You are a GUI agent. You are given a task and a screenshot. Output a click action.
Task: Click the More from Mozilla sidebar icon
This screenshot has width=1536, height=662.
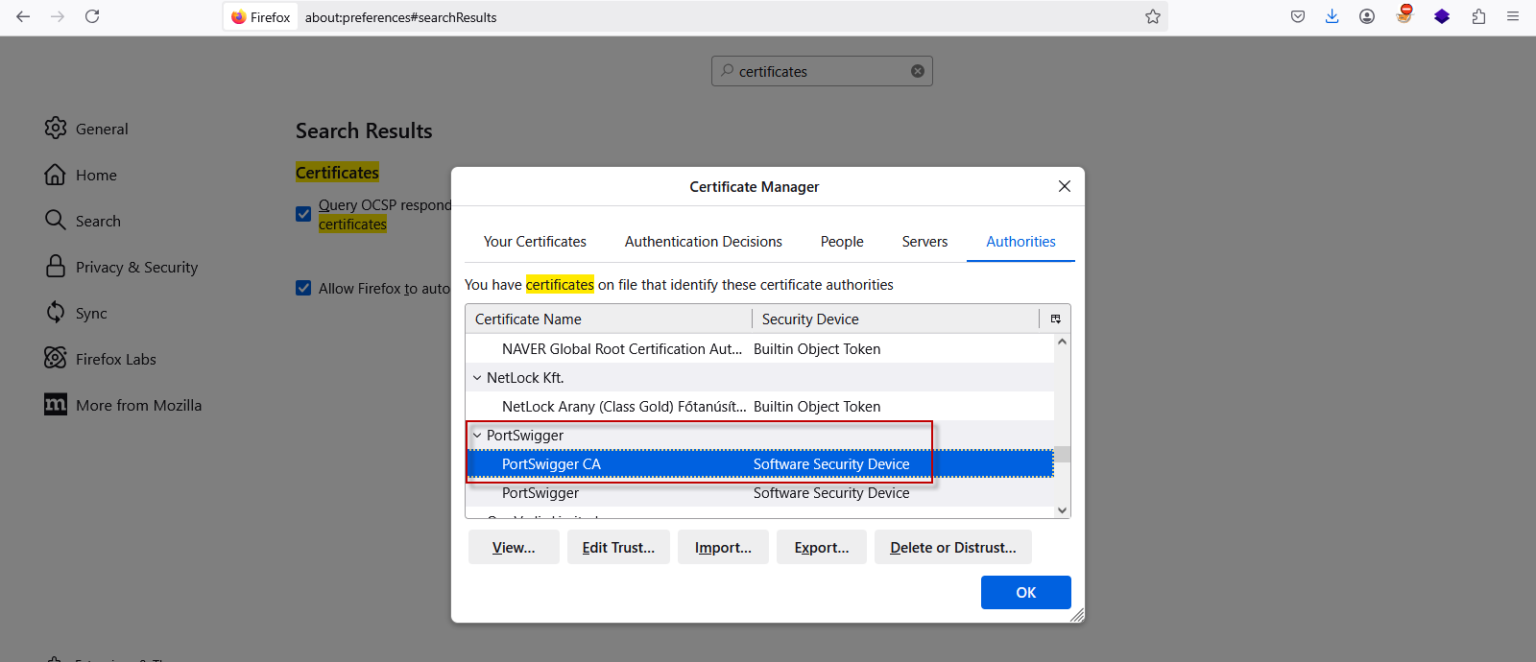[55, 404]
